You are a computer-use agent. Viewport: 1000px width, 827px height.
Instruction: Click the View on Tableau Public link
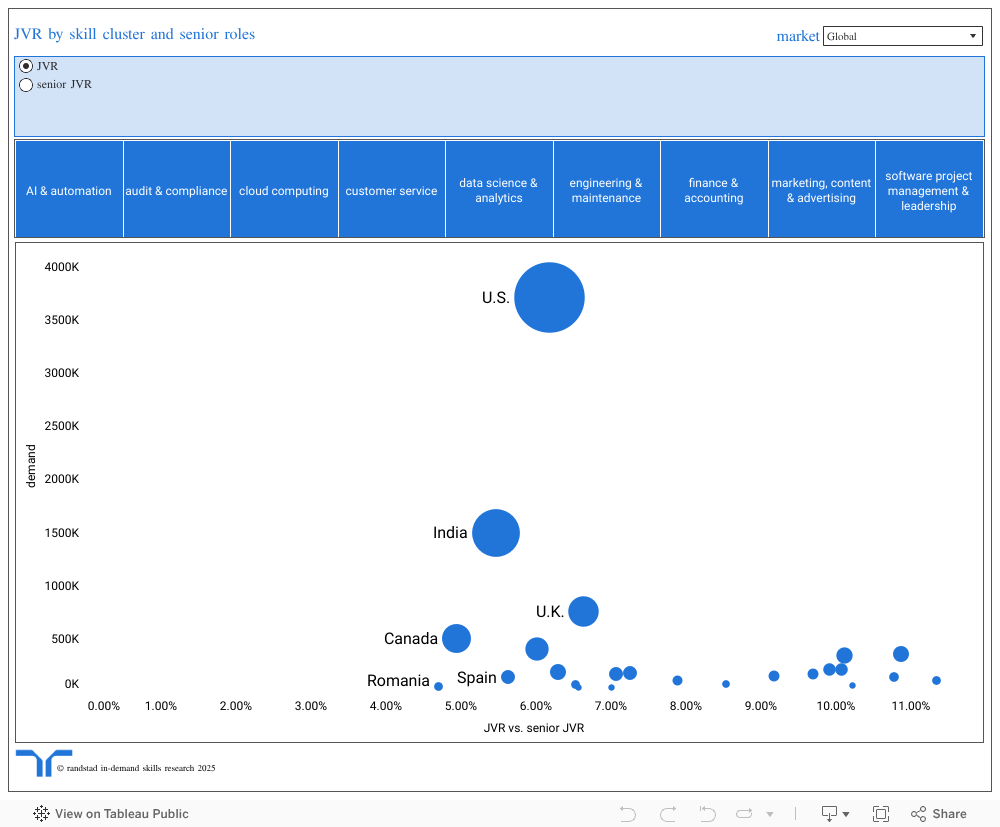[x=120, y=814]
